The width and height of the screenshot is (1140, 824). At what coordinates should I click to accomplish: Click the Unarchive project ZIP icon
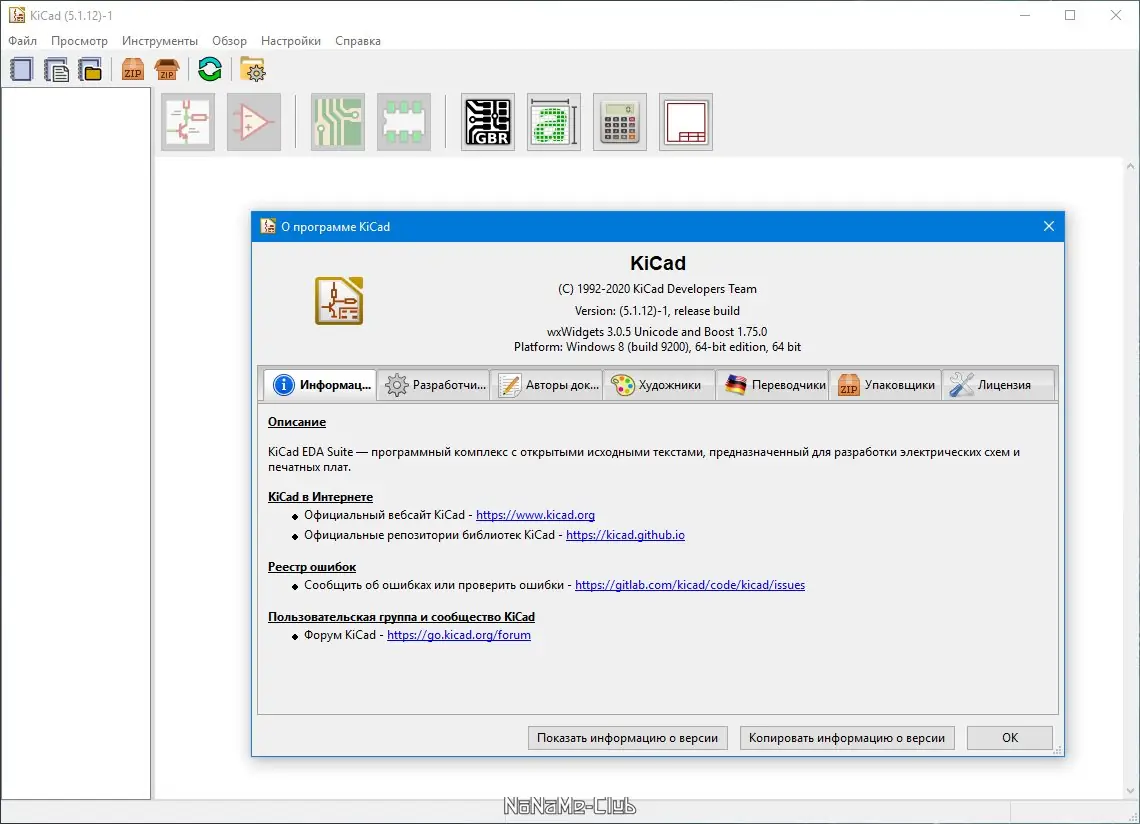coord(167,70)
